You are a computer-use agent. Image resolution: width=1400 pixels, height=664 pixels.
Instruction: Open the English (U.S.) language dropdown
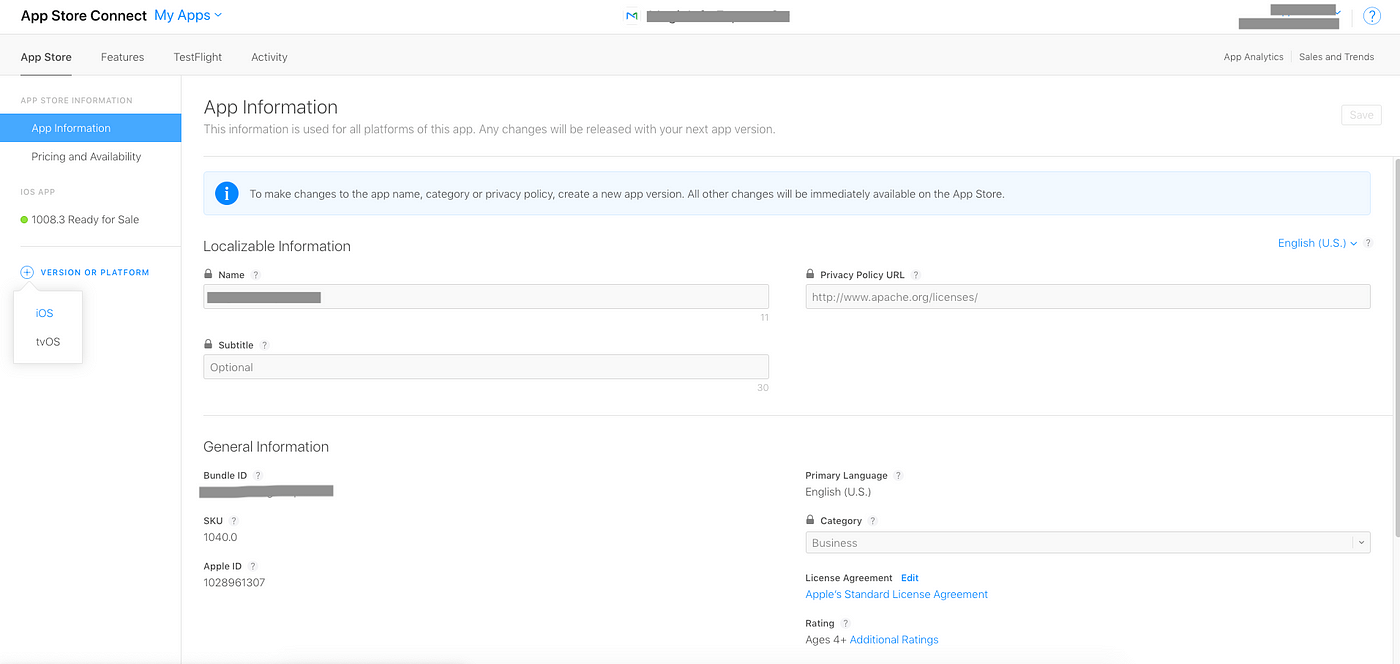pos(1318,243)
